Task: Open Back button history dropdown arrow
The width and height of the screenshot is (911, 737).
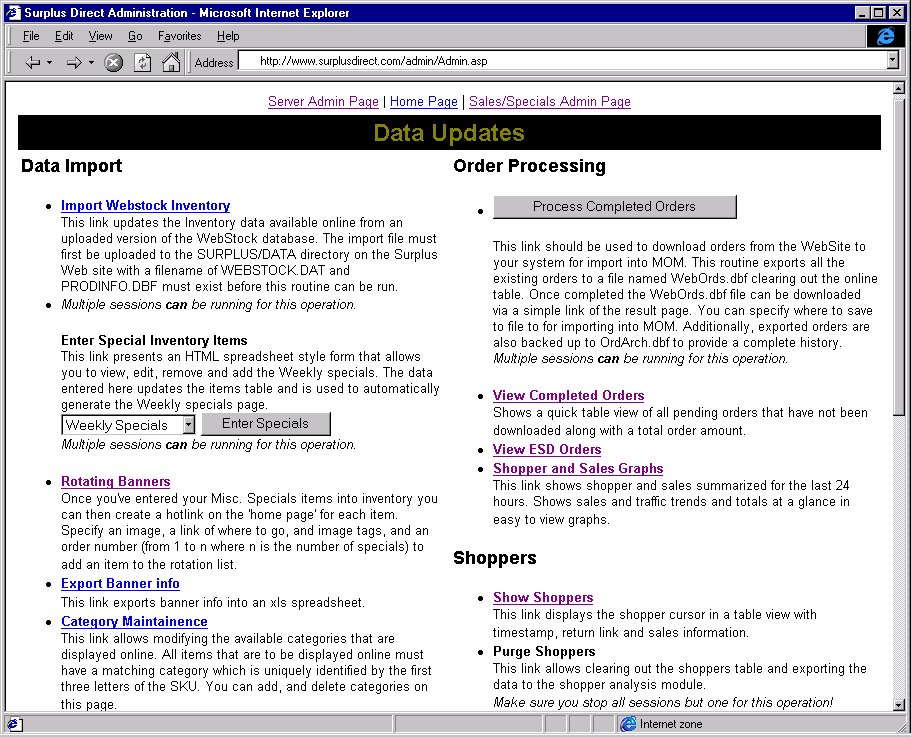Action: (x=49, y=62)
